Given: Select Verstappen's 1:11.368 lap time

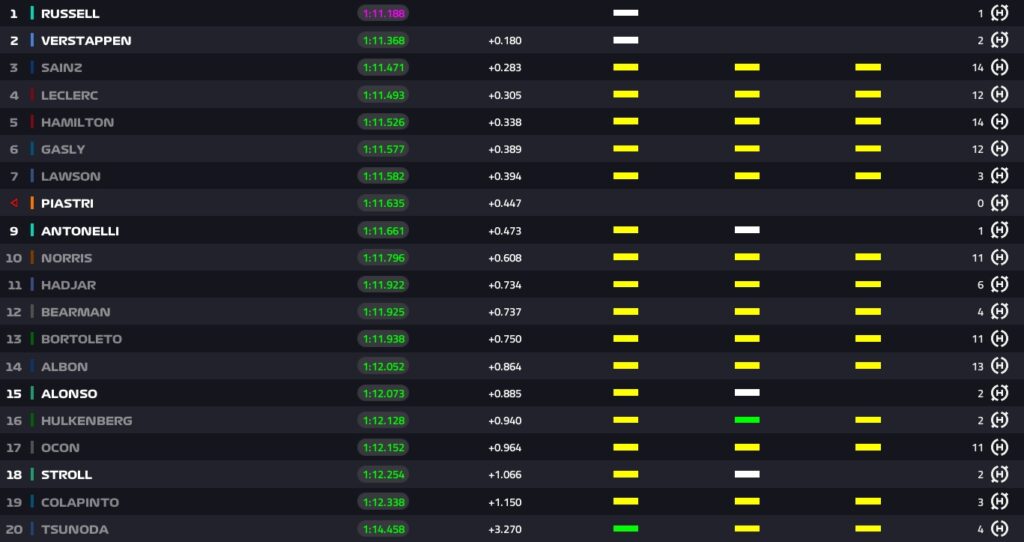Looking at the screenshot, I should pyautogui.click(x=383, y=41).
